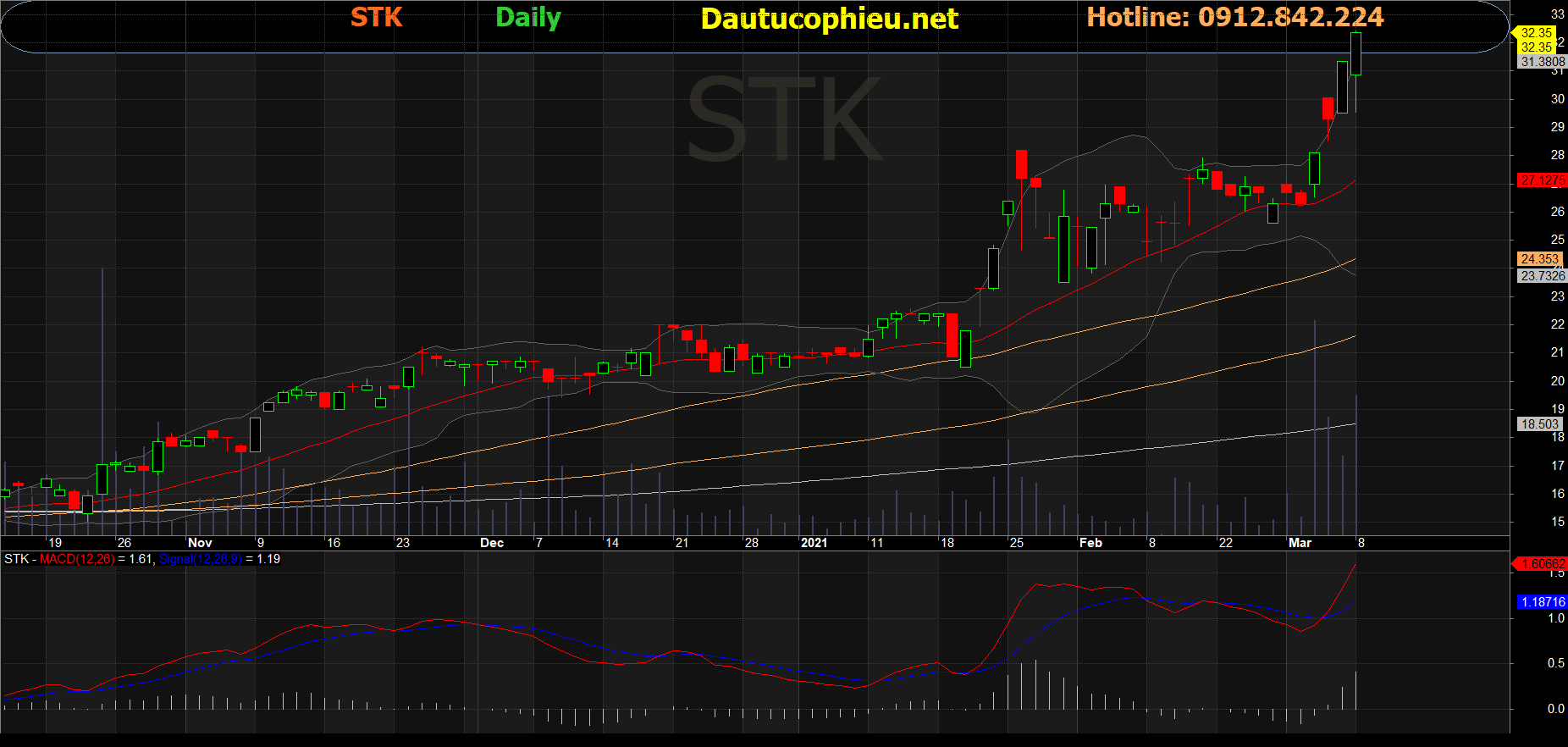
Task: Click the red 27.1275 price marker
Action: click(1542, 180)
